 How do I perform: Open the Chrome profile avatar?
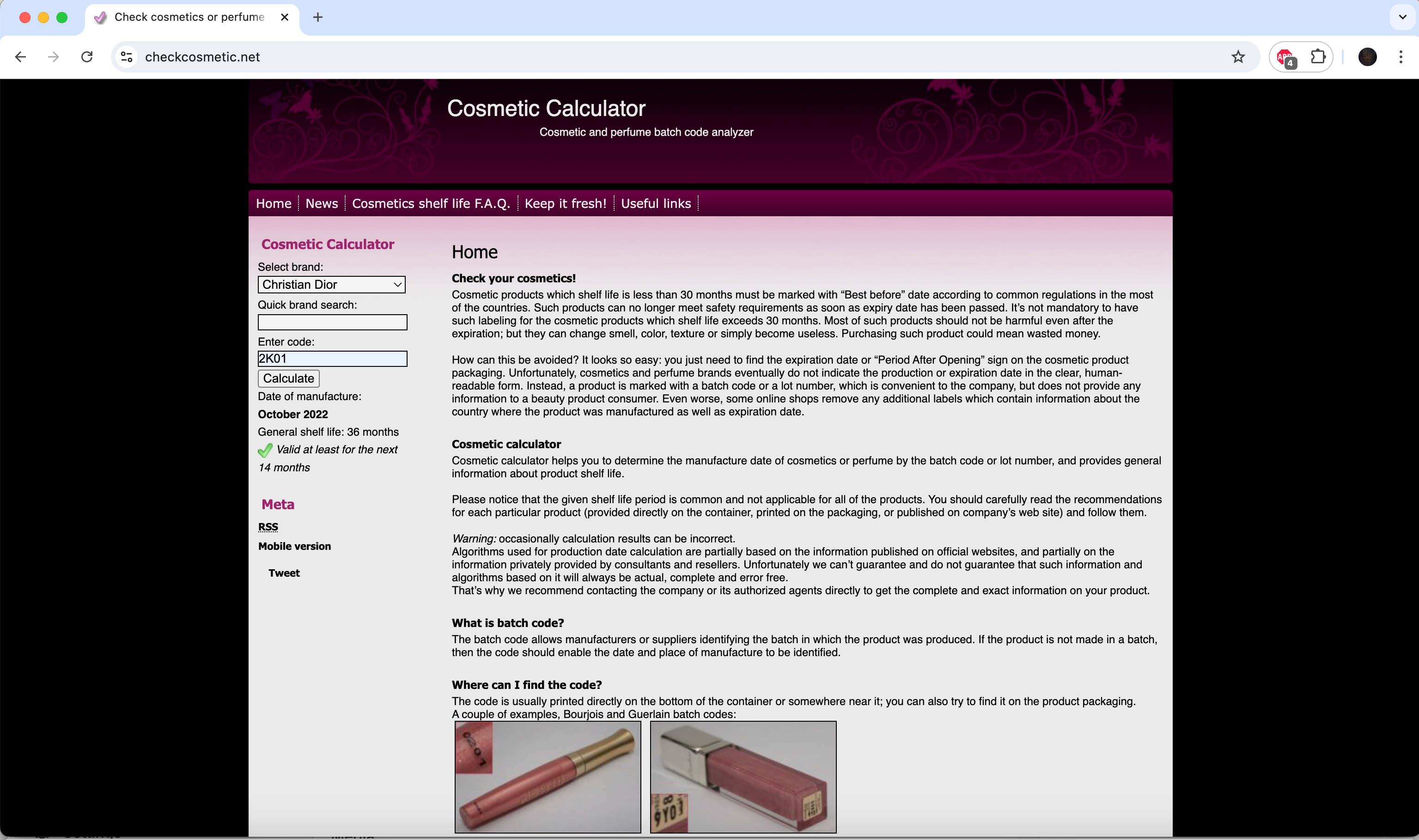click(1367, 57)
